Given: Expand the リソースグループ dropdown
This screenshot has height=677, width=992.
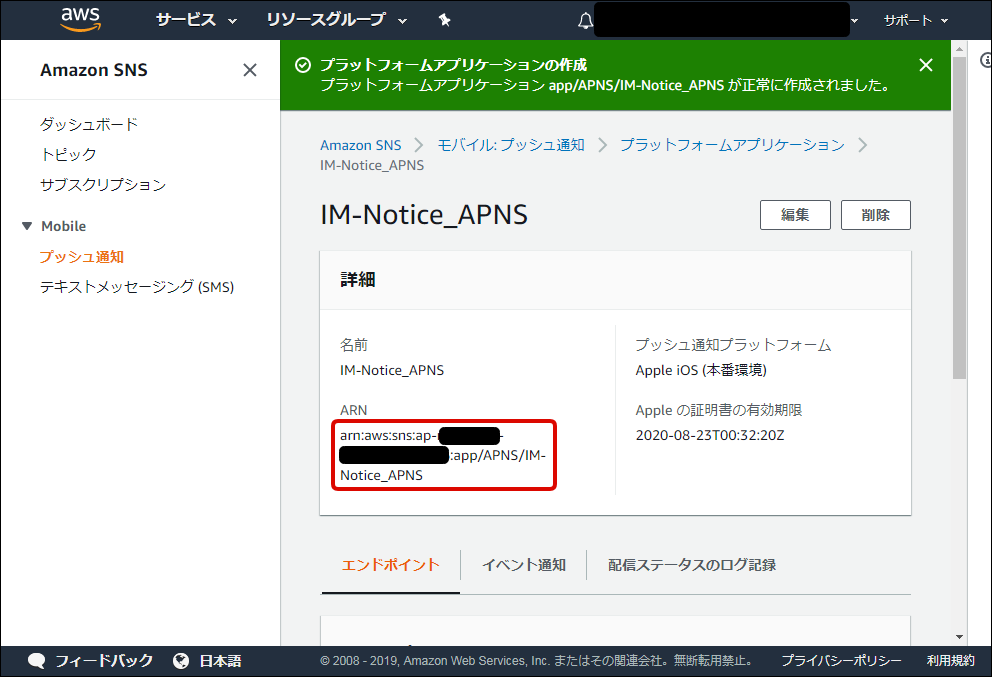Looking at the screenshot, I should tap(337, 20).
